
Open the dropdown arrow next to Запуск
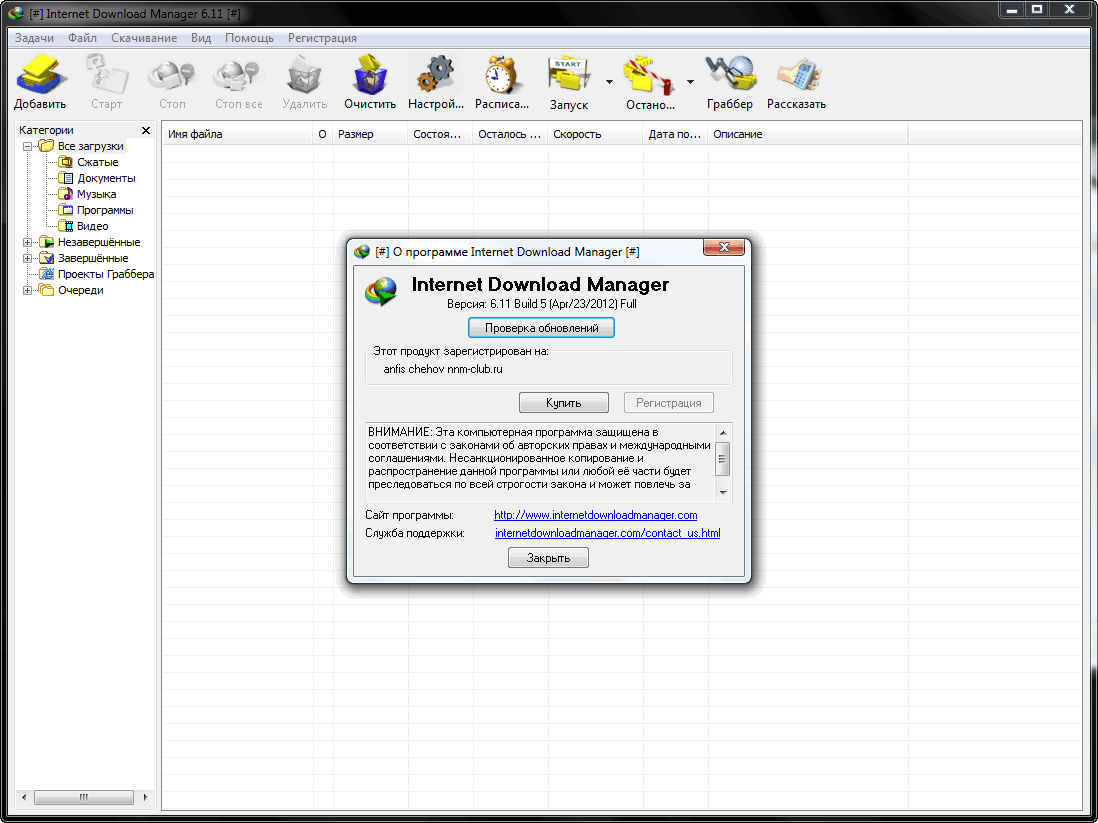[609, 82]
